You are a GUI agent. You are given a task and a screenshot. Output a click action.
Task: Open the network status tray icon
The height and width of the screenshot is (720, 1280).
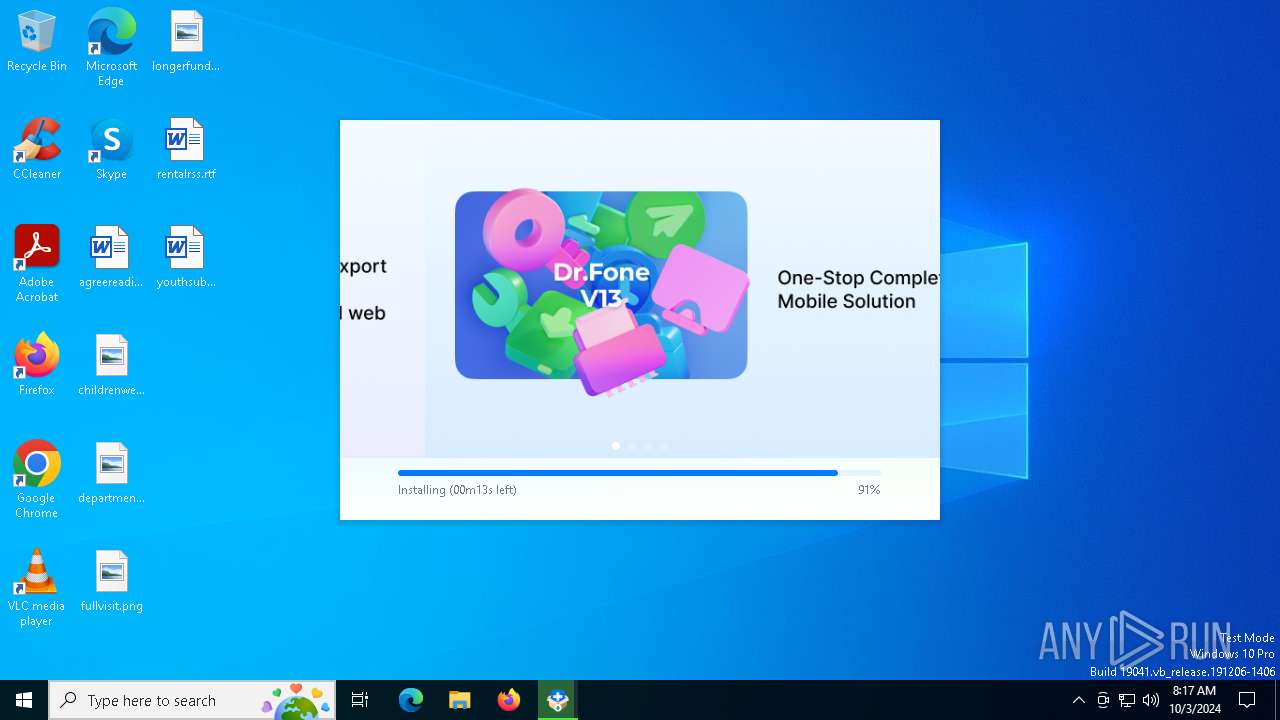pos(1127,700)
